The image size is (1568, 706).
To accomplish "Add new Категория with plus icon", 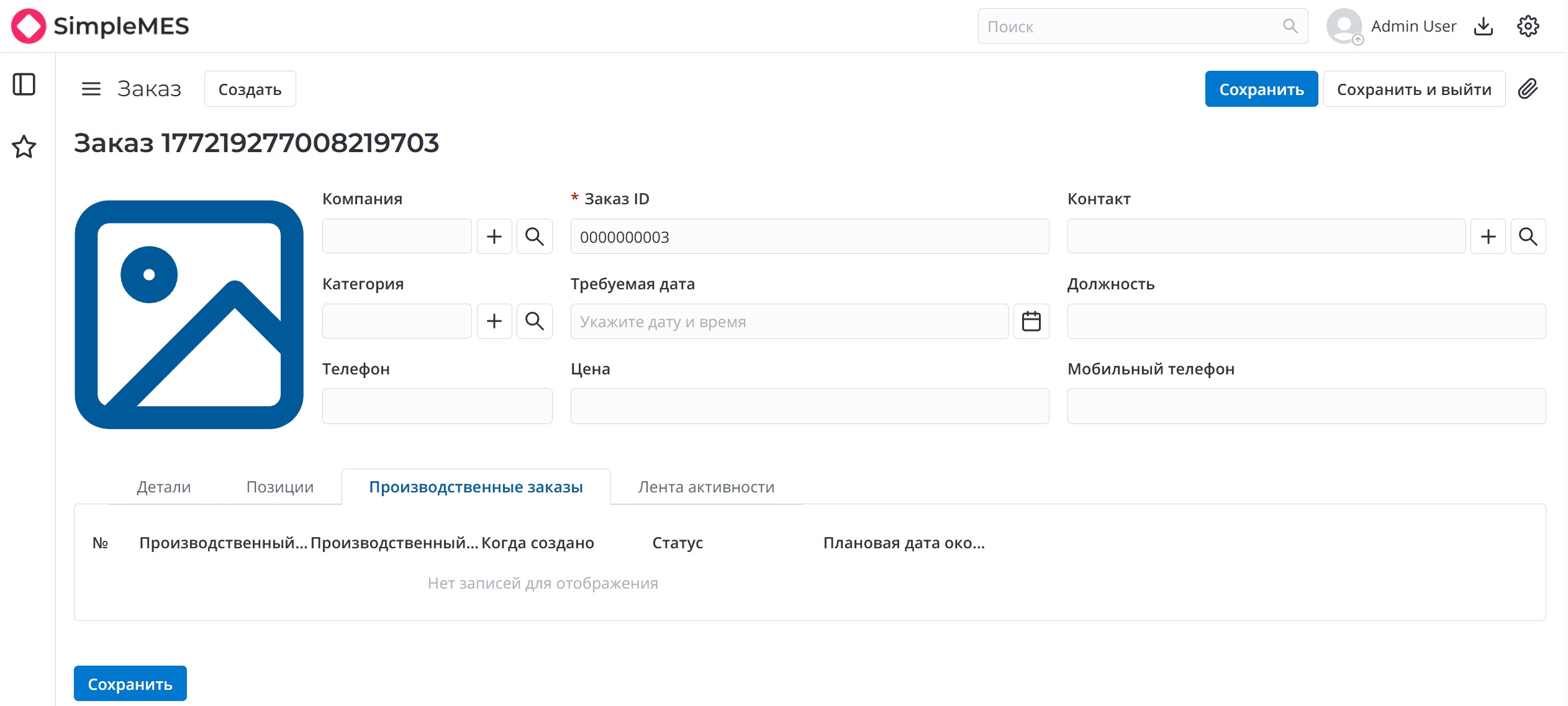I will pos(494,321).
